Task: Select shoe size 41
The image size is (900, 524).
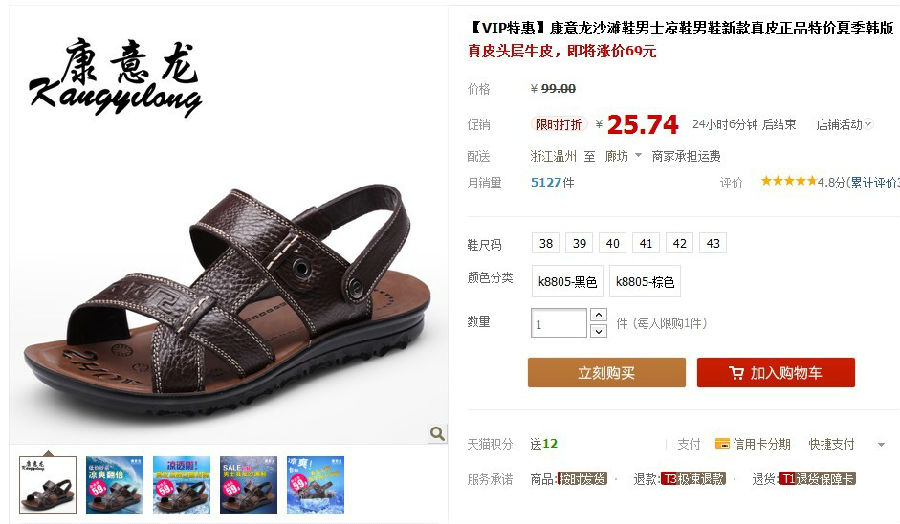Action: [646, 243]
